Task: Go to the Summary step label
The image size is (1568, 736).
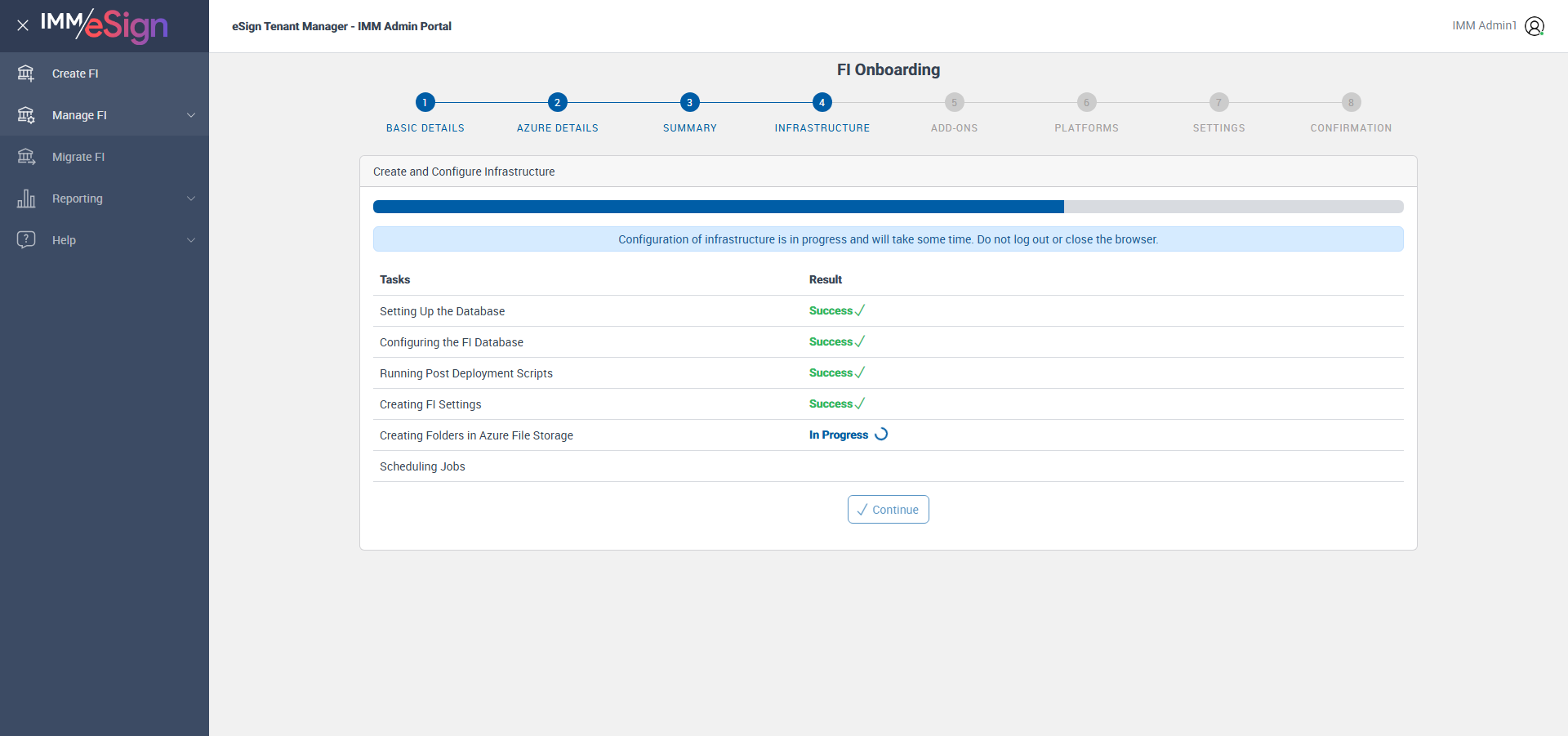Action: coord(690,128)
